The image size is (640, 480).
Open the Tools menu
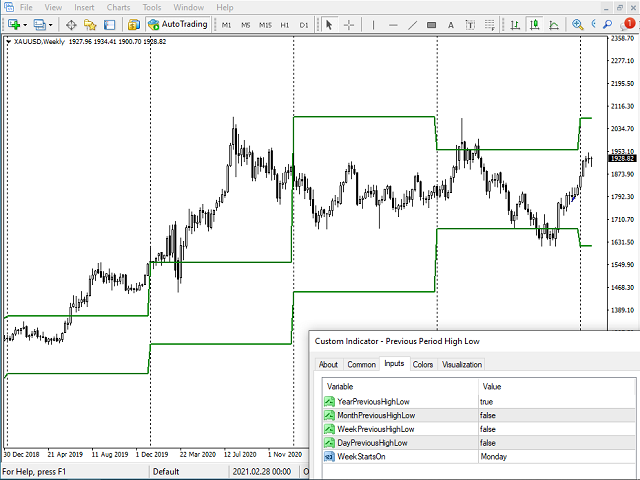pos(152,7)
